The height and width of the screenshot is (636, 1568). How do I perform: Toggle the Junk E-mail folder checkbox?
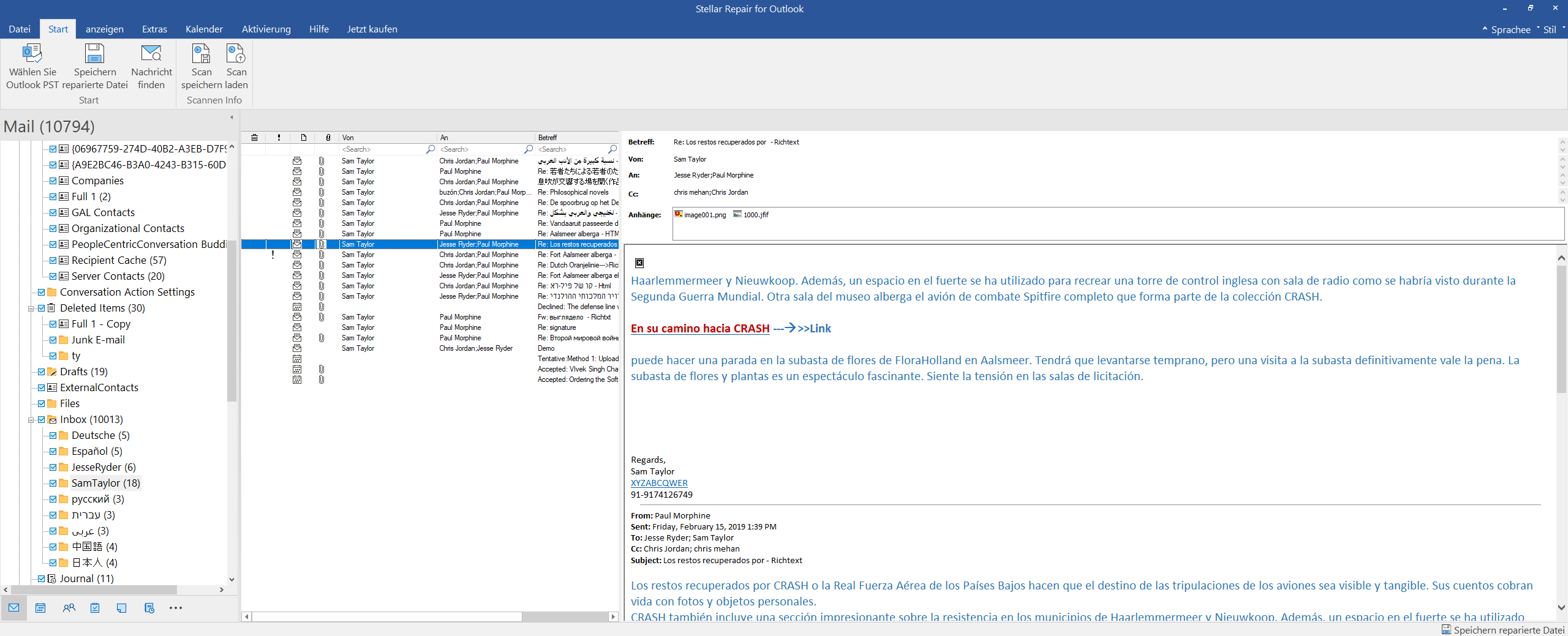(x=53, y=340)
